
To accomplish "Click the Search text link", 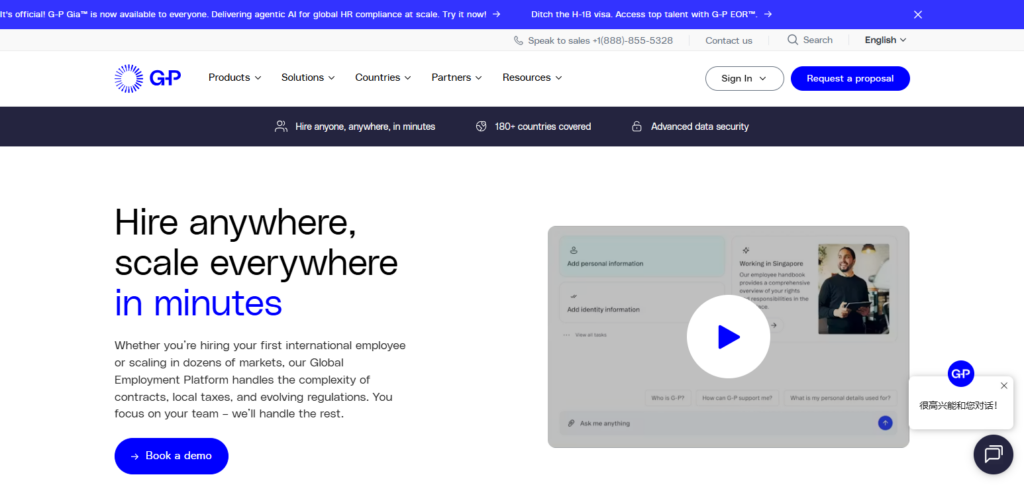I will pos(818,40).
